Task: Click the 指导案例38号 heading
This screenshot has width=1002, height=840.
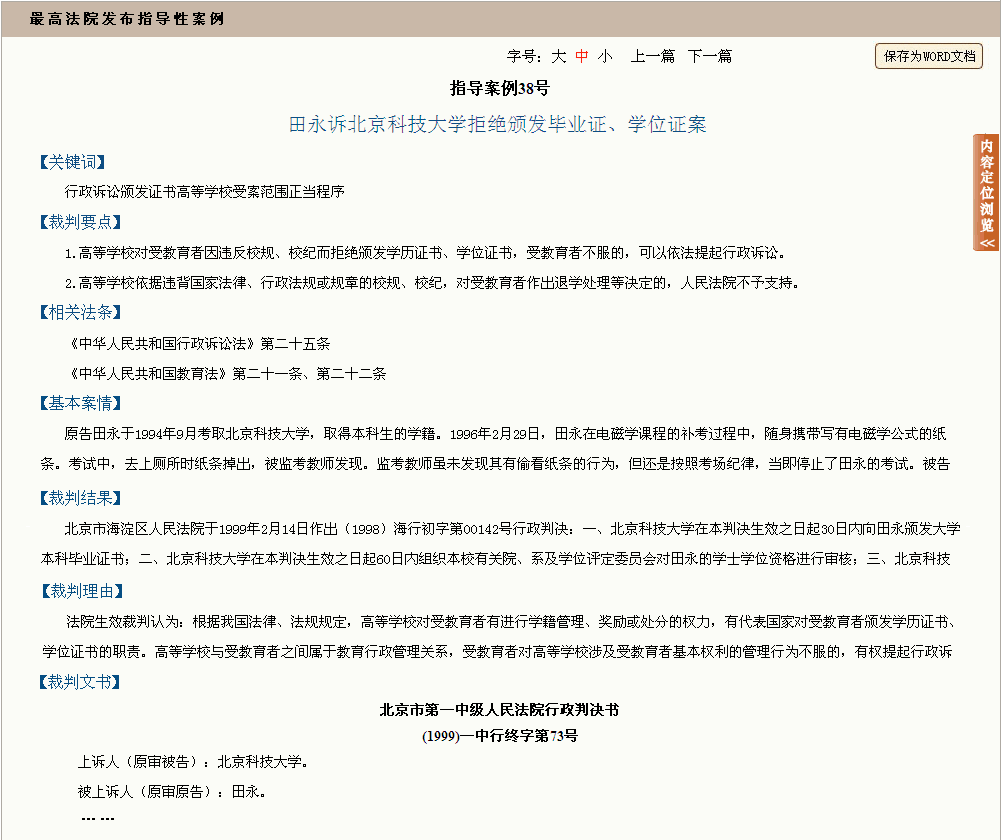Action: (500, 88)
